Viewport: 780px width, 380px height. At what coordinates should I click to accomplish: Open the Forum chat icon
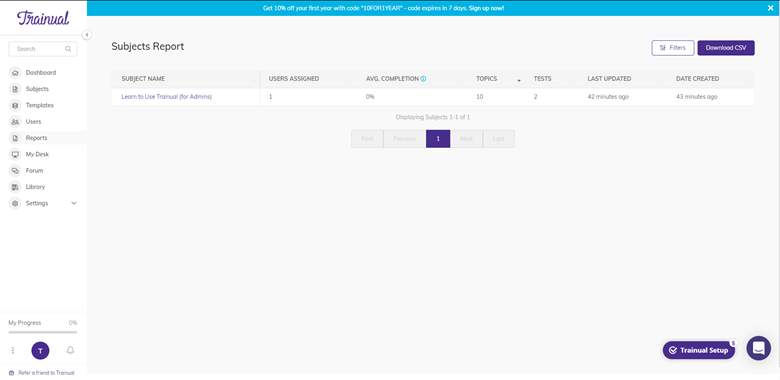coord(15,171)
